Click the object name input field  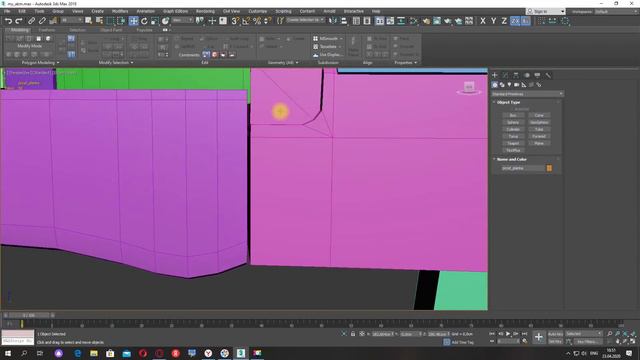click(523, 168)
